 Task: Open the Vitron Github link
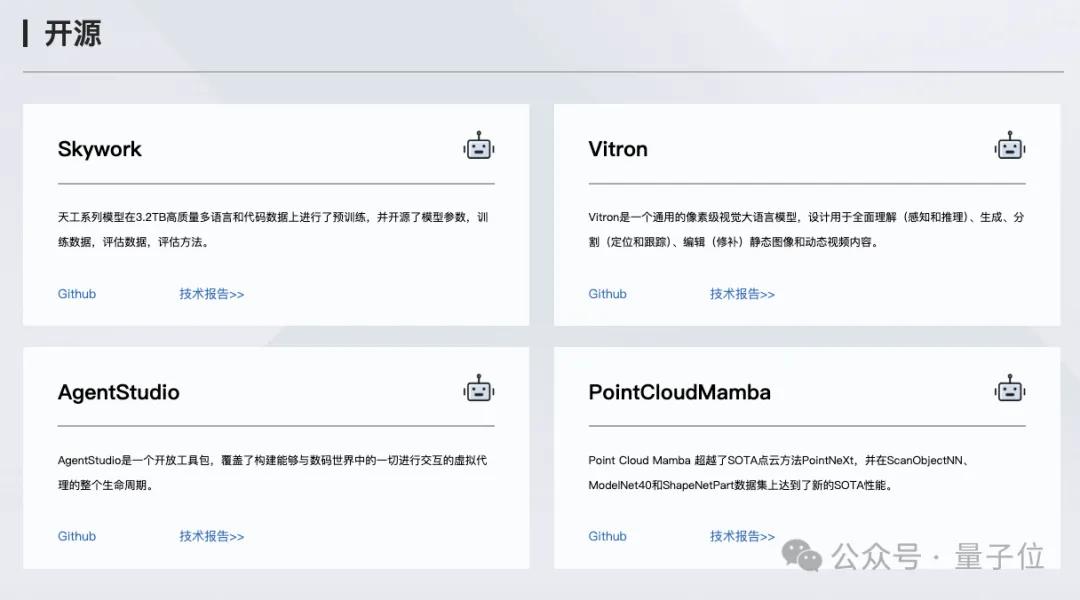607,294
